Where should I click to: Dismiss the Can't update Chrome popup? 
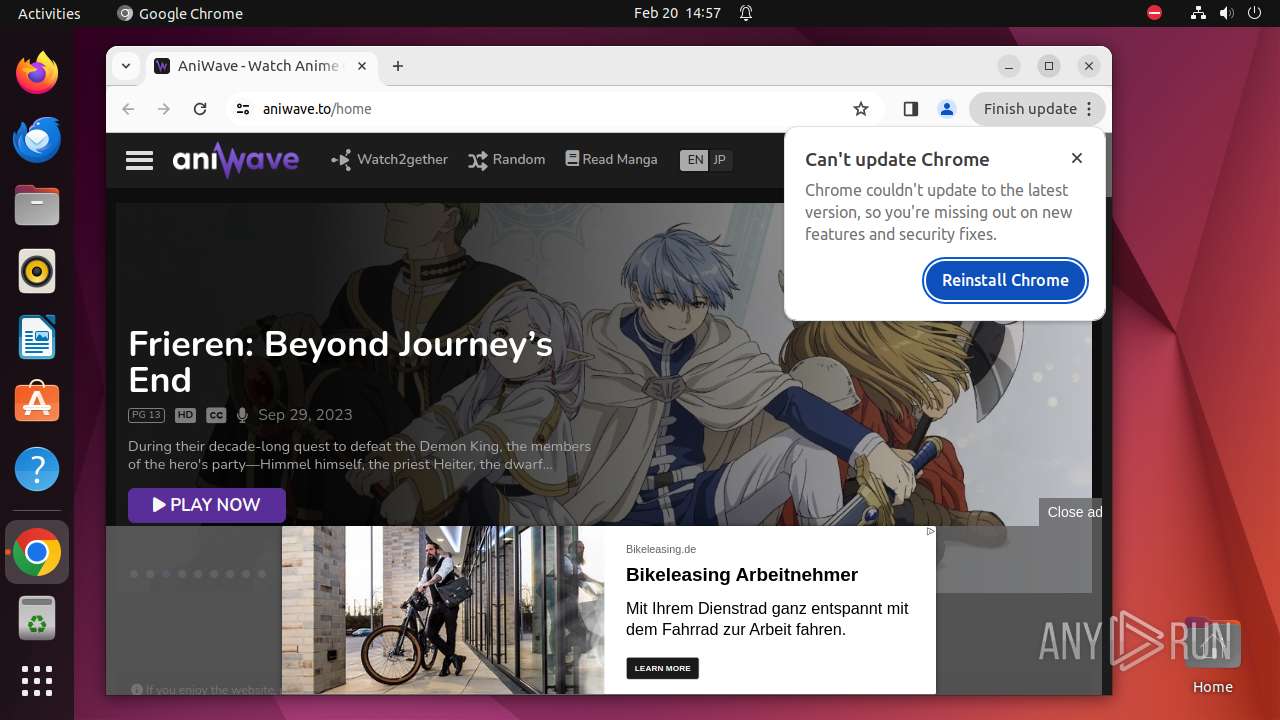(x=1077, y=158)
